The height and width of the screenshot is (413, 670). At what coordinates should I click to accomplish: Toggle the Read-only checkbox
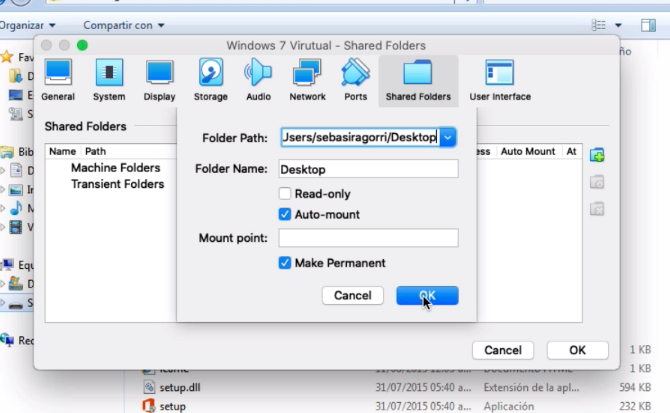point(285,193)
